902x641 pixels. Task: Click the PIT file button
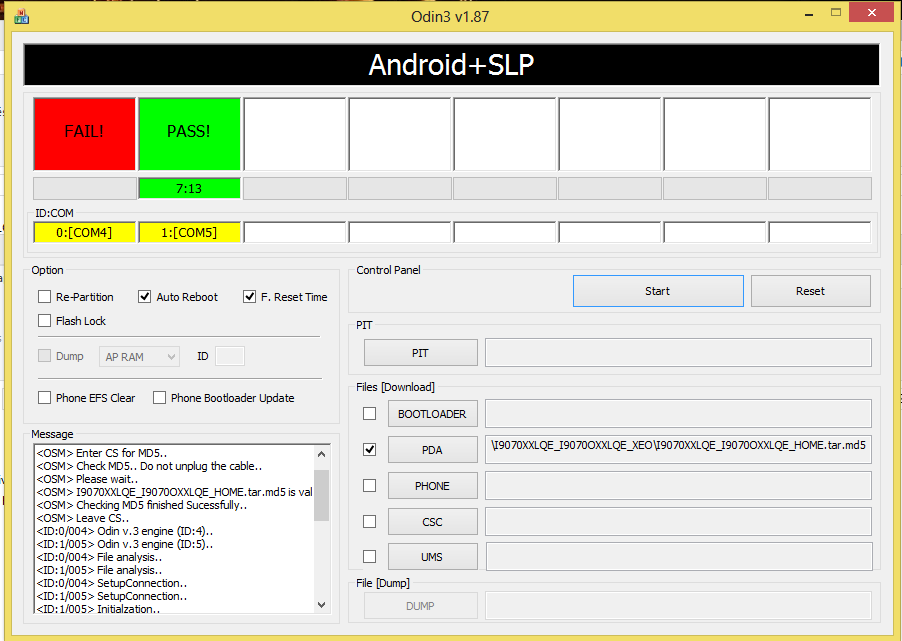pyautogui.click(x=421, y=353)
